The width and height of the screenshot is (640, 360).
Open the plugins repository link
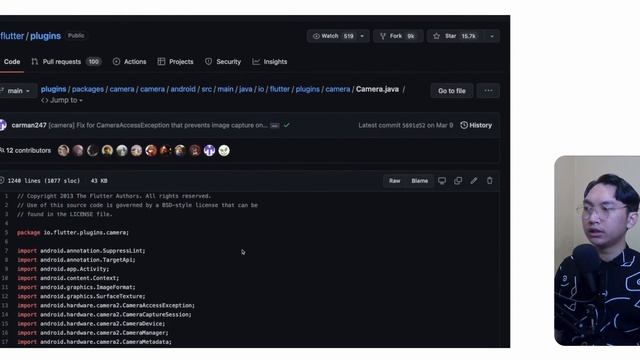click(45, 36)
